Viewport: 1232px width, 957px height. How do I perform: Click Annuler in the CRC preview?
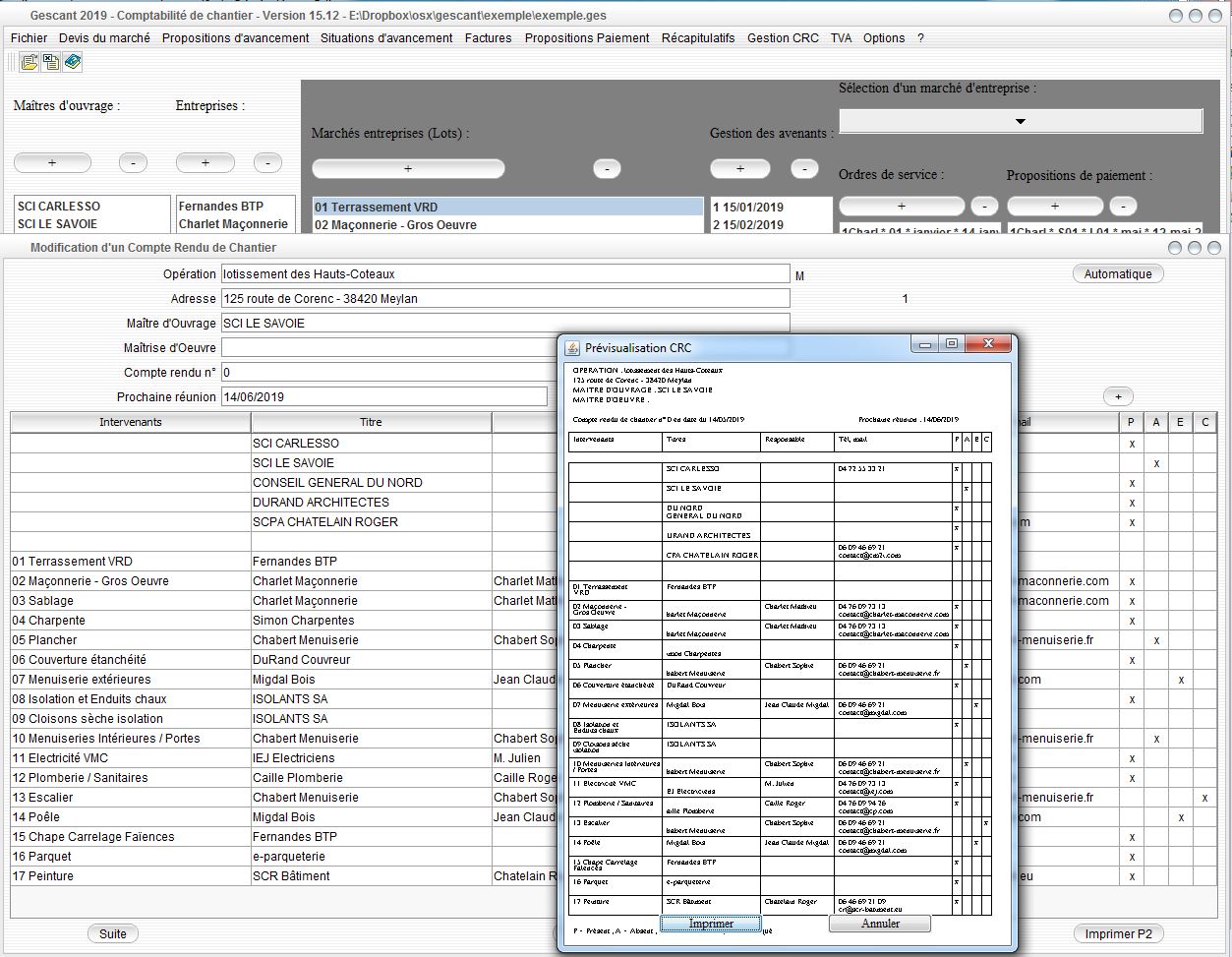(x=880, y=924)
